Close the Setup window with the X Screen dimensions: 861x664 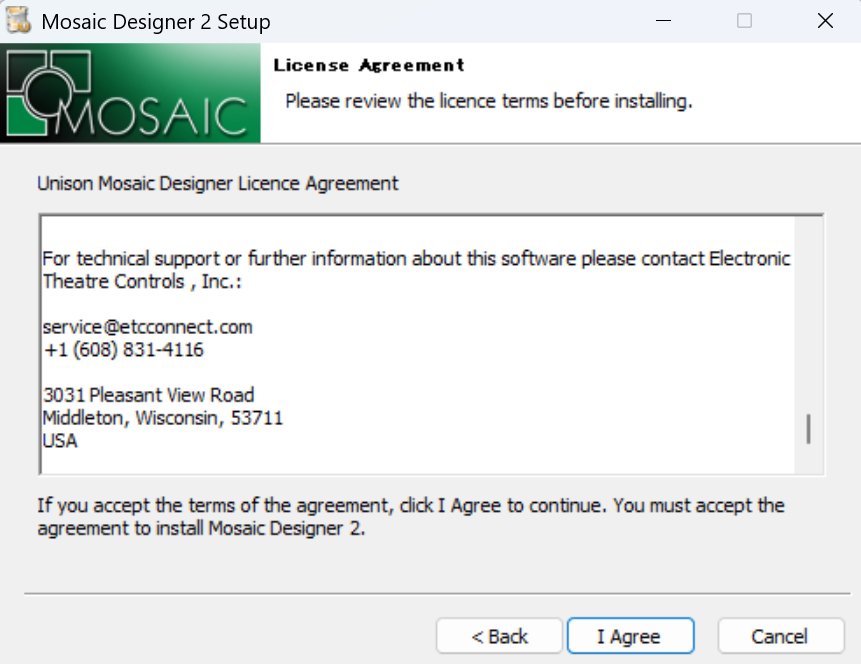coord(825,21)
